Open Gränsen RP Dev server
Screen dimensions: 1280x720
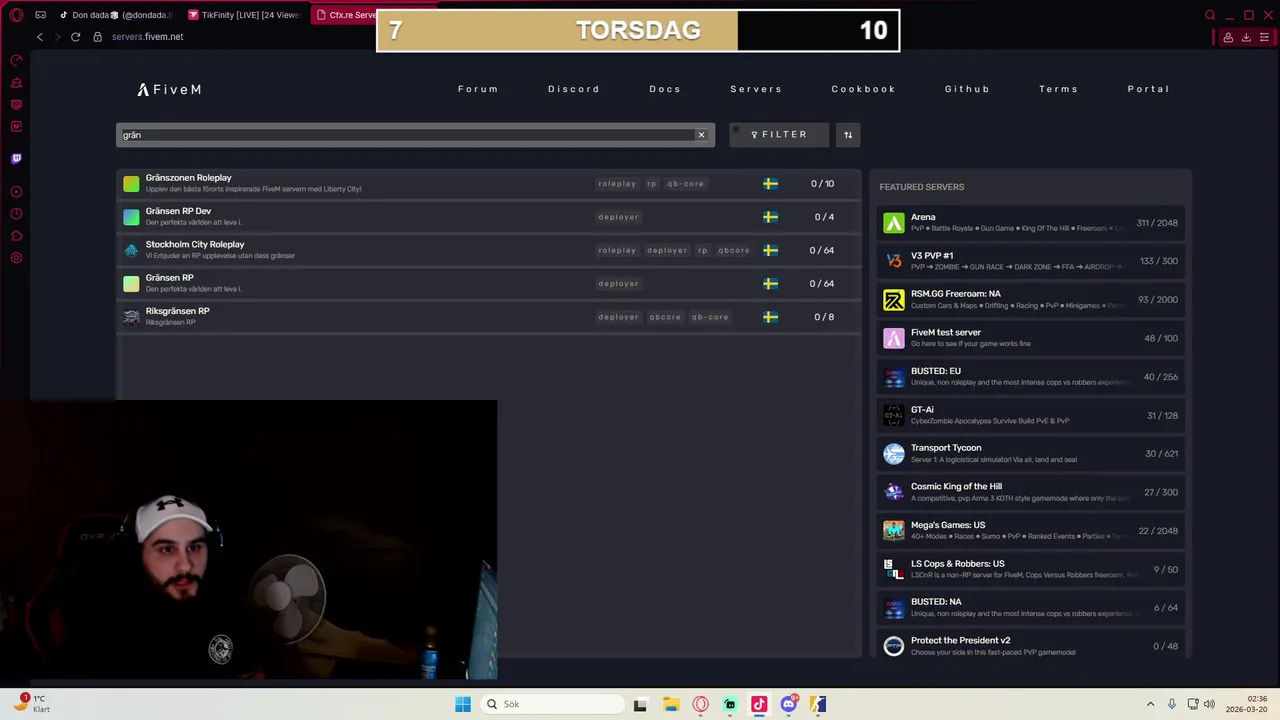click(x=489, y=217)
